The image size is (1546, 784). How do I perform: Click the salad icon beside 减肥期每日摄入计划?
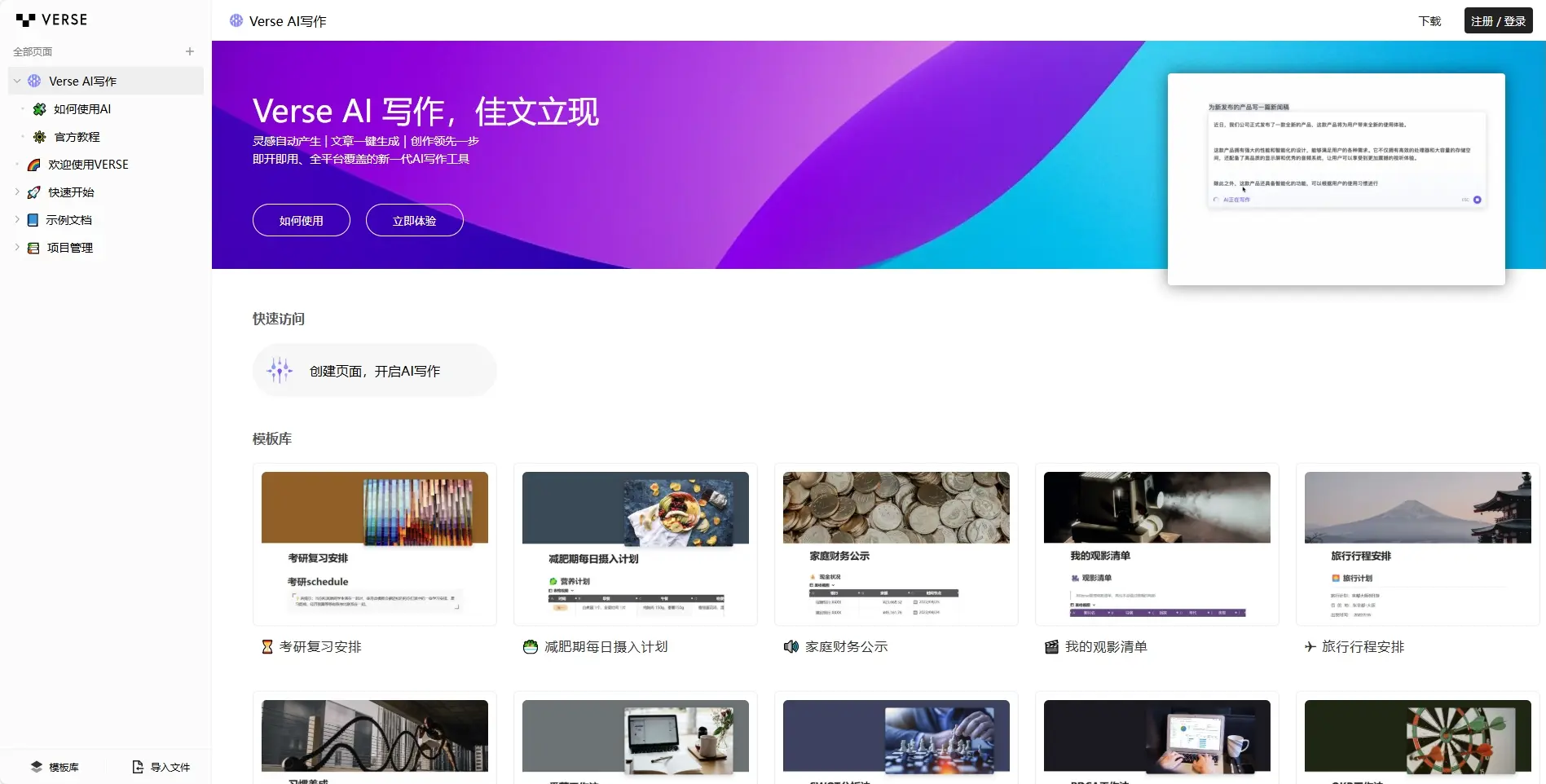point(530,647)
